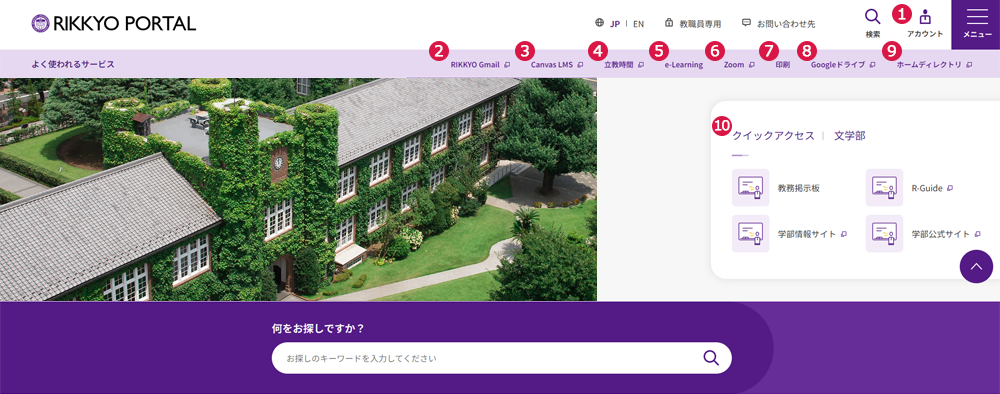Open the Zoom service link

click(734, 64)
